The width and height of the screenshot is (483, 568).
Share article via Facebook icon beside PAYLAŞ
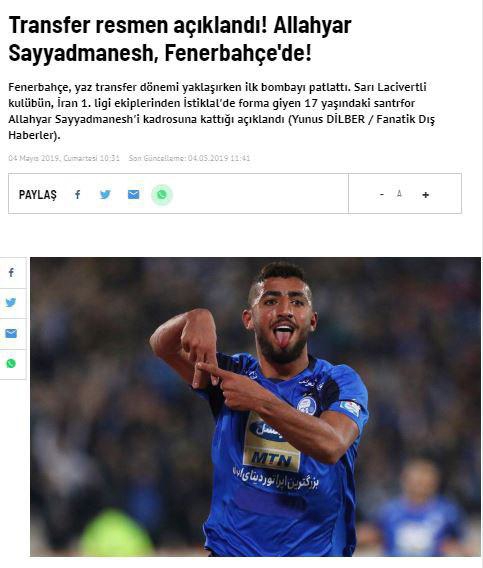tap(78, 195)
